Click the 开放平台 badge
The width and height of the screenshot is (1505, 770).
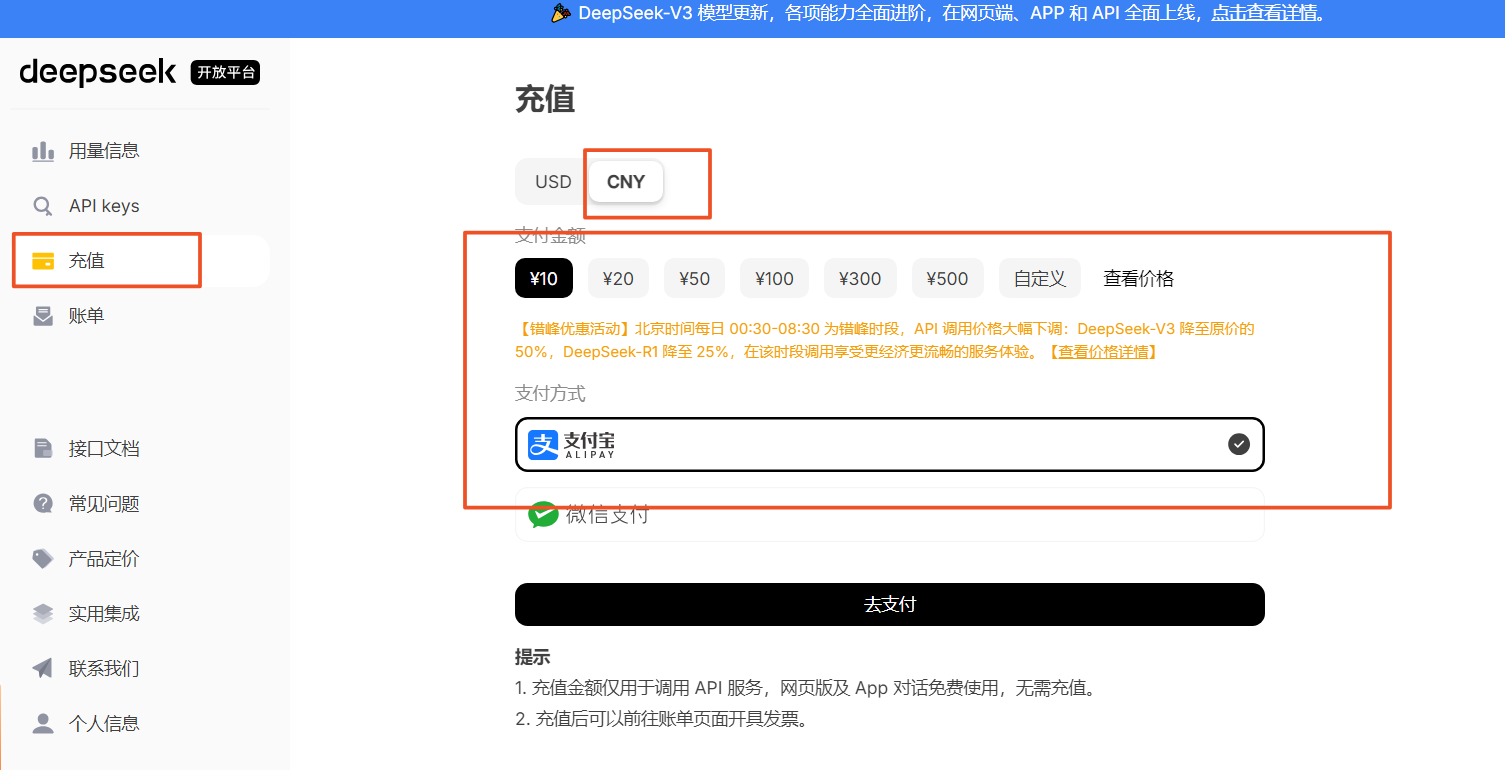pyautogui.click(x=225, y=72)
